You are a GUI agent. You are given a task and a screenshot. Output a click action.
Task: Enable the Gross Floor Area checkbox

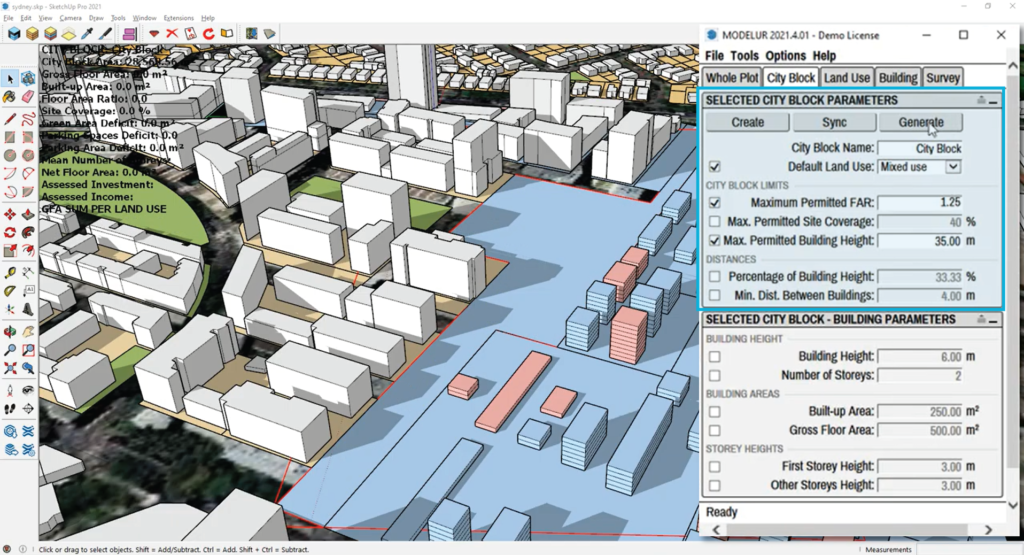click(714, 430)
